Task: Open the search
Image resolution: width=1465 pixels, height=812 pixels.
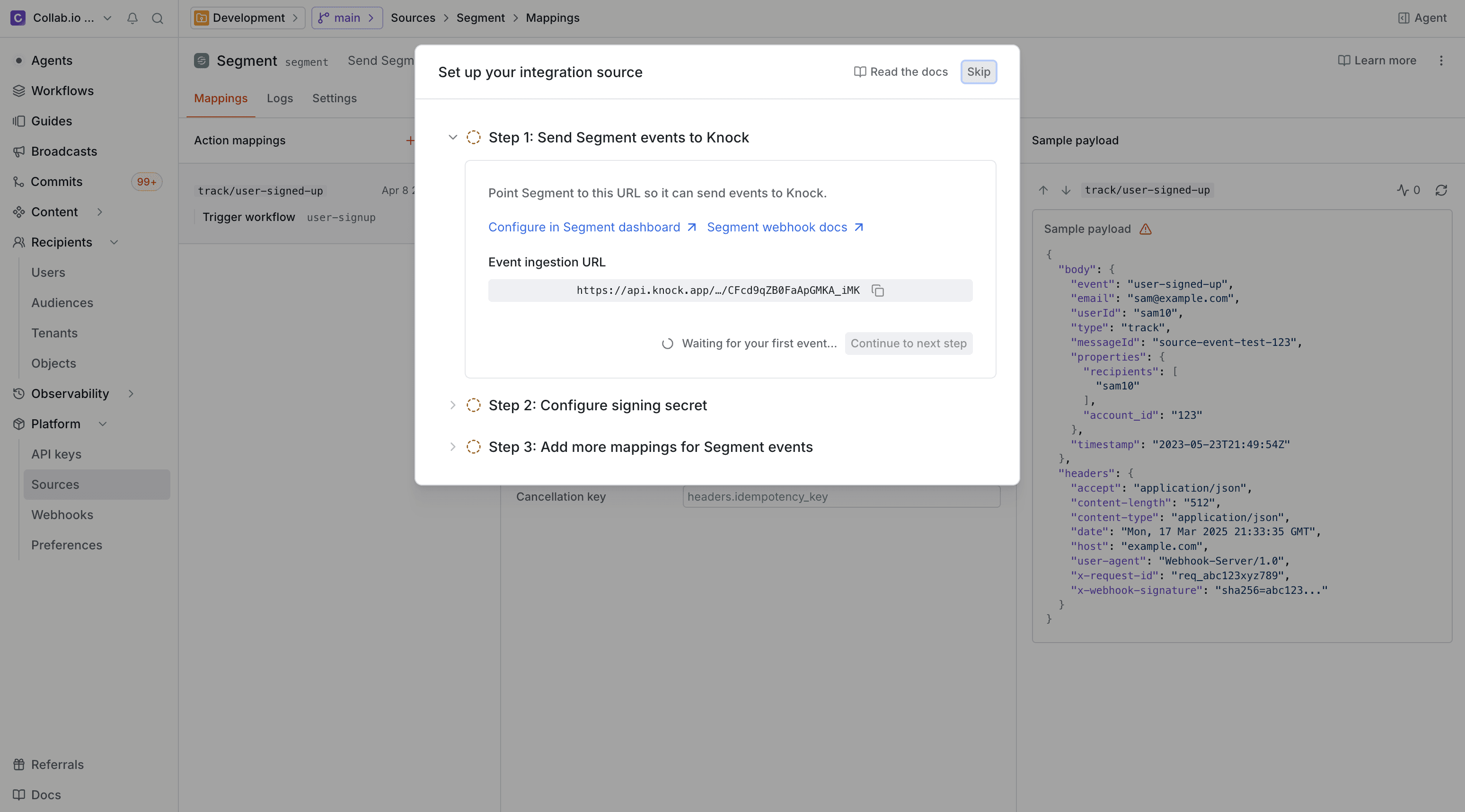Action: 158,18
